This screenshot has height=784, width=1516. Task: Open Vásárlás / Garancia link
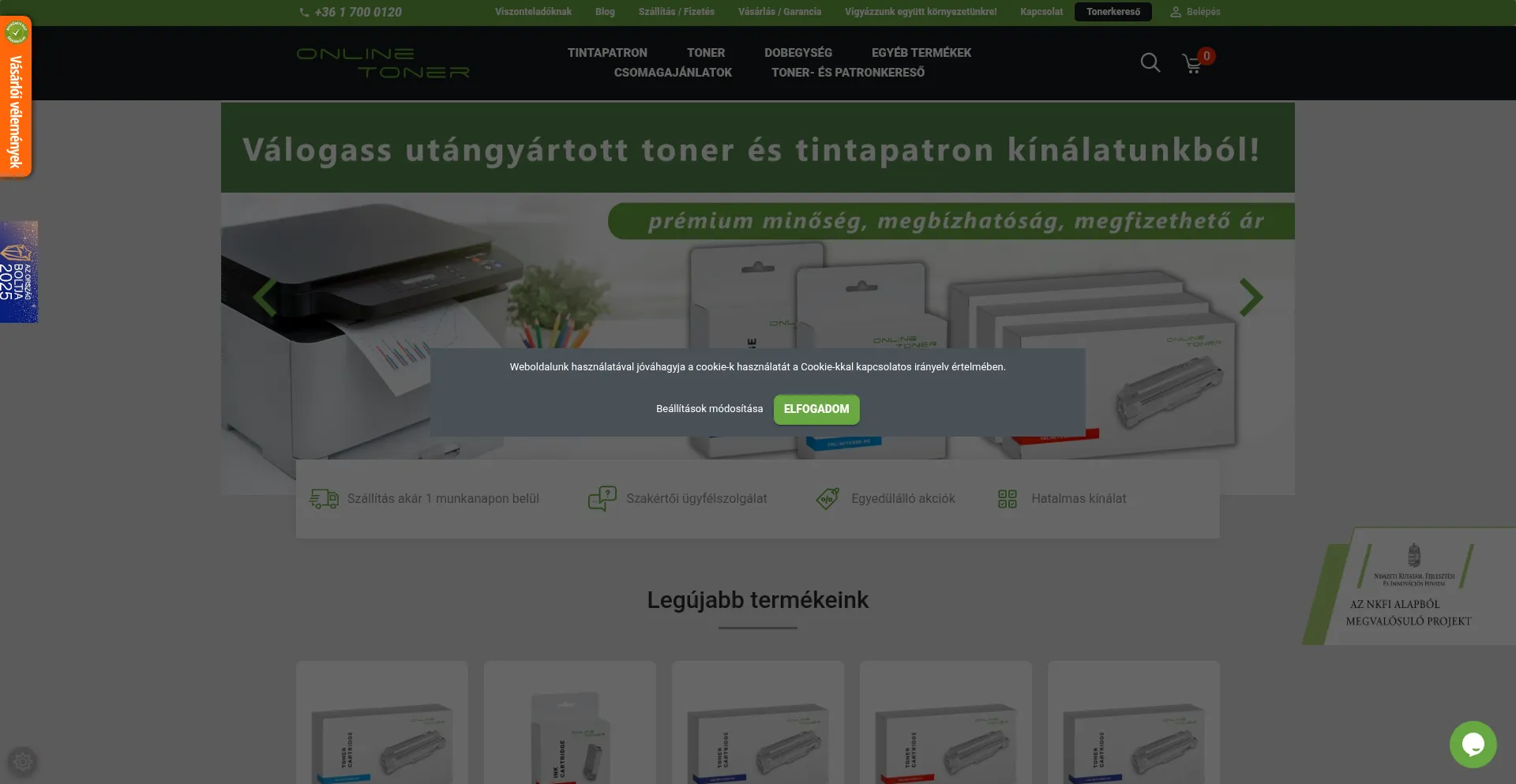pos(779,12)
